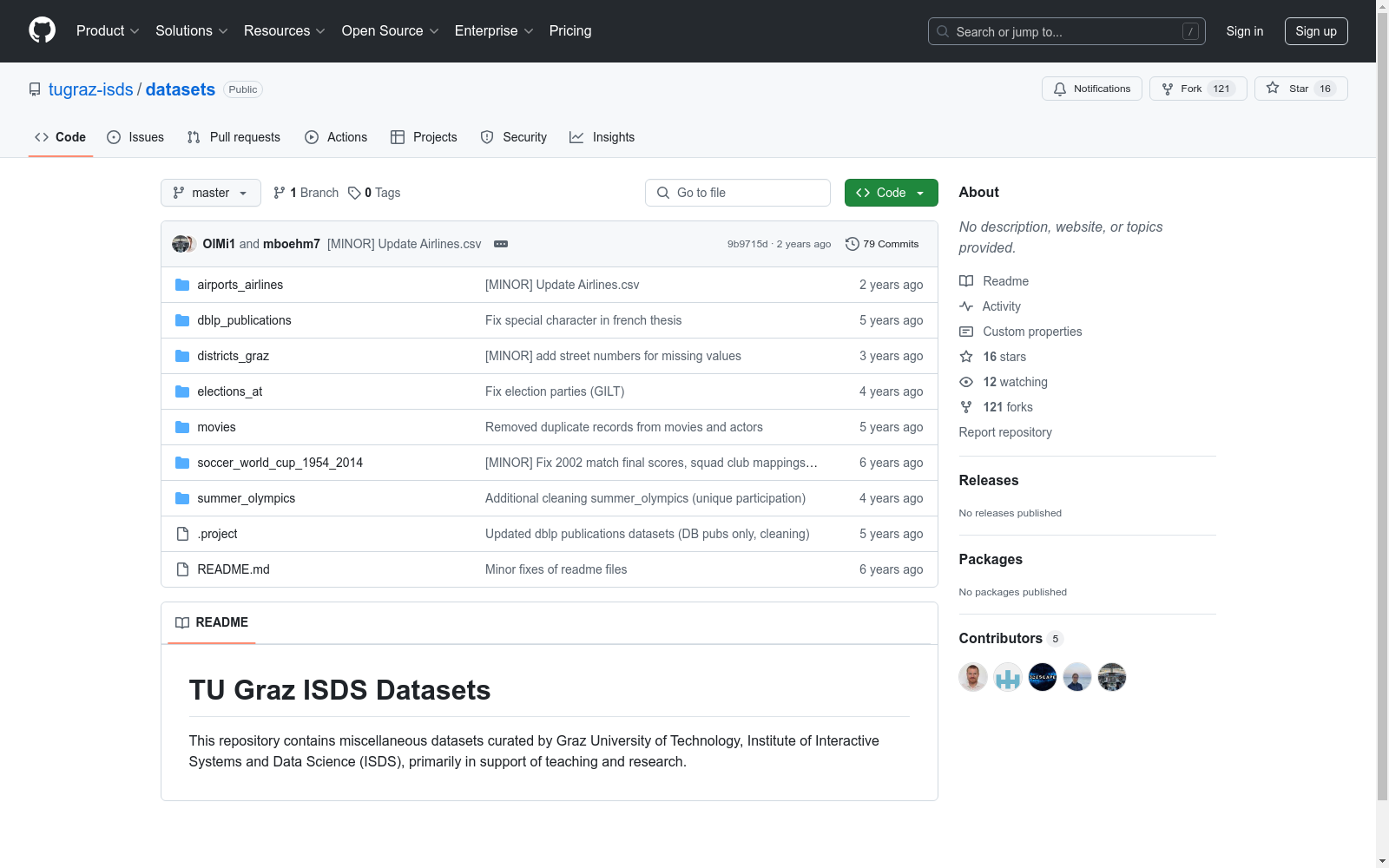Click the Custom properties icon
1389x868 pixels.
pos(966,332)
